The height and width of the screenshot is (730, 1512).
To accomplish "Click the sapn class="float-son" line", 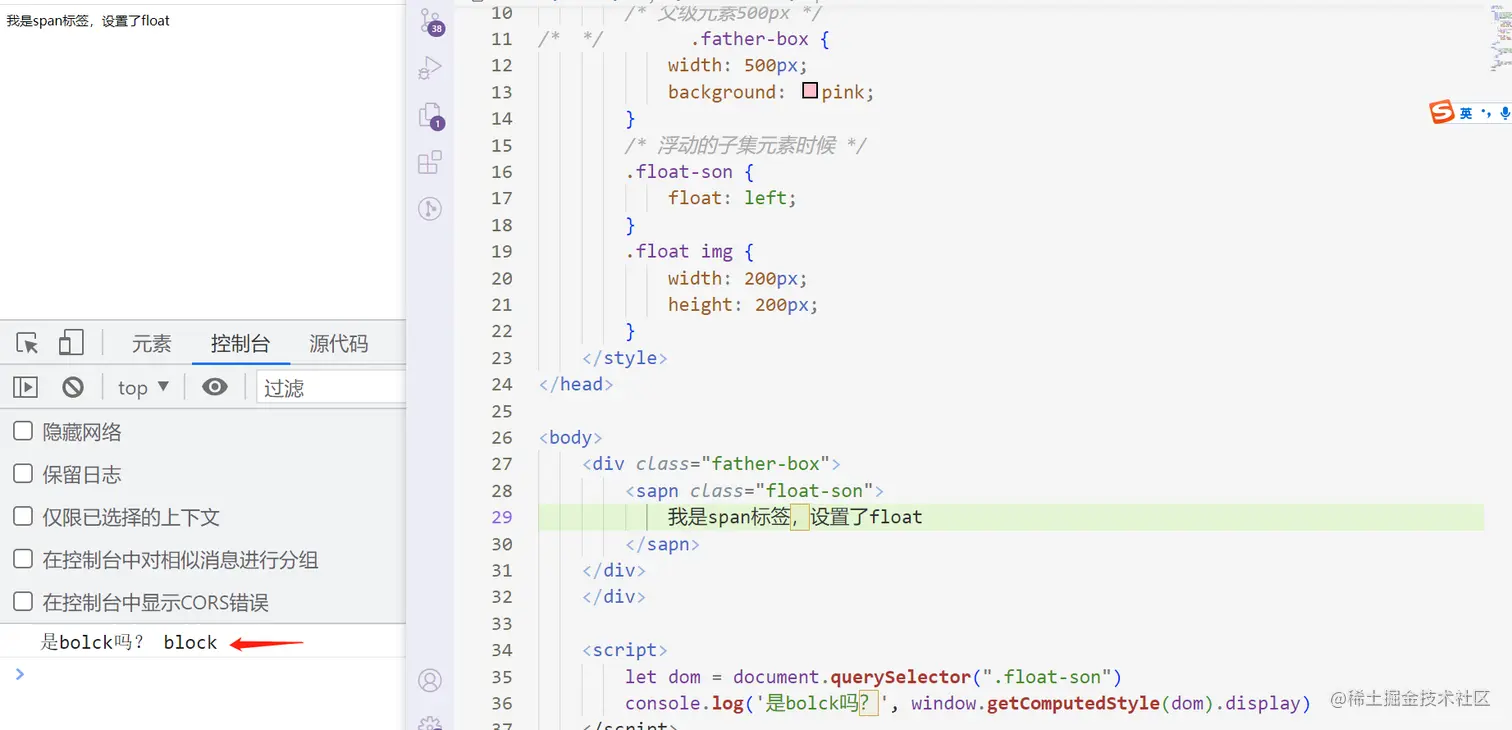I will click(x=754, y=491).
